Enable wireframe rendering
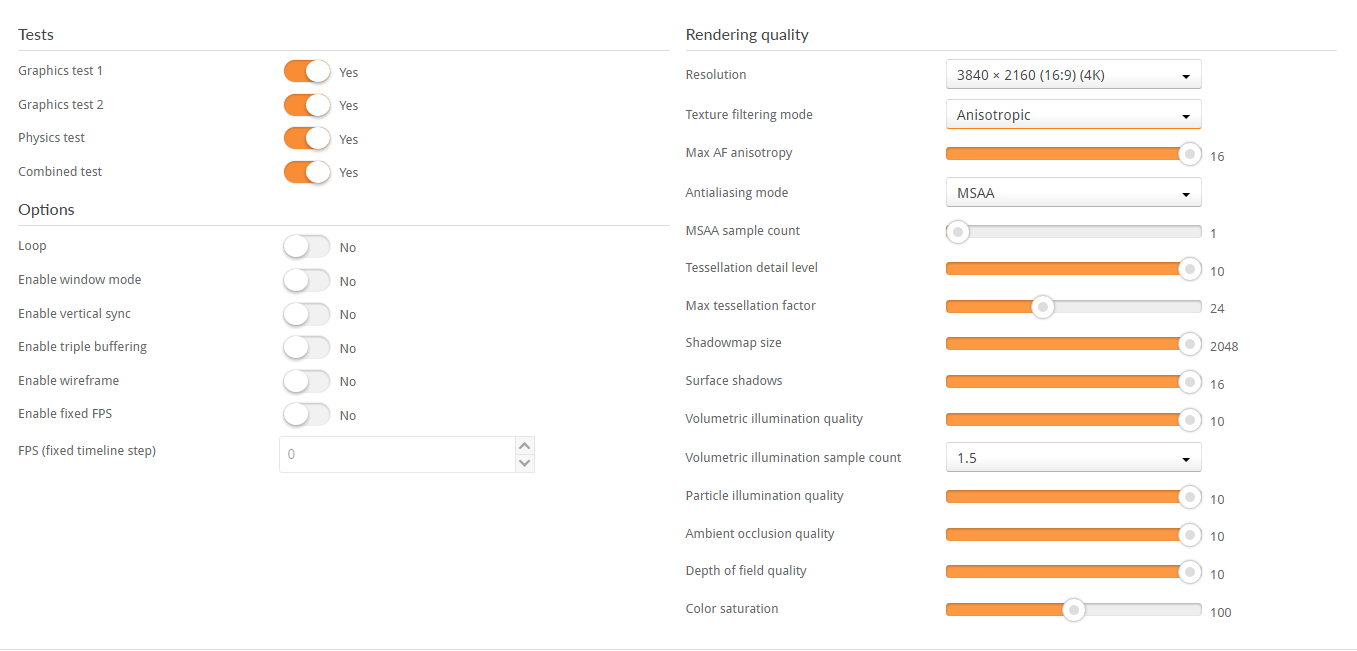Screen dimensions: 1357x651 pos(306,381)
